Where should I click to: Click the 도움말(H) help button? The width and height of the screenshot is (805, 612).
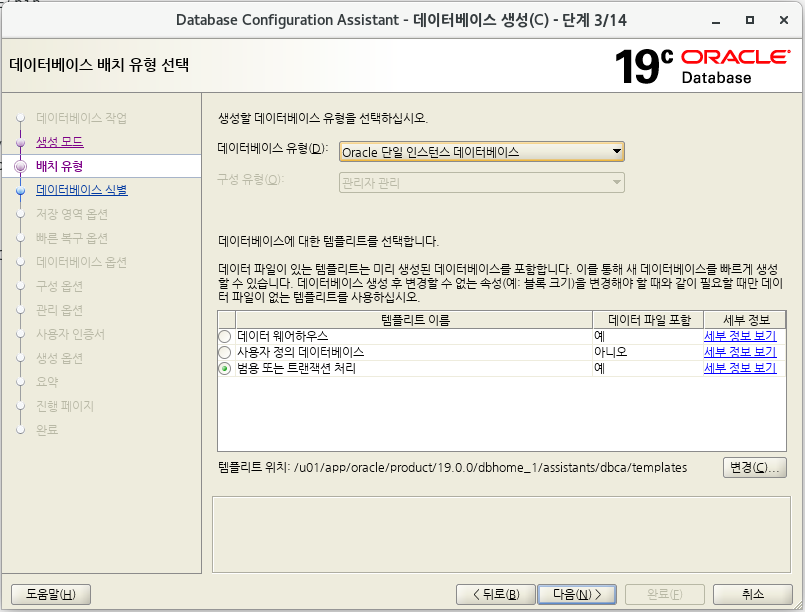click(51, 595)
